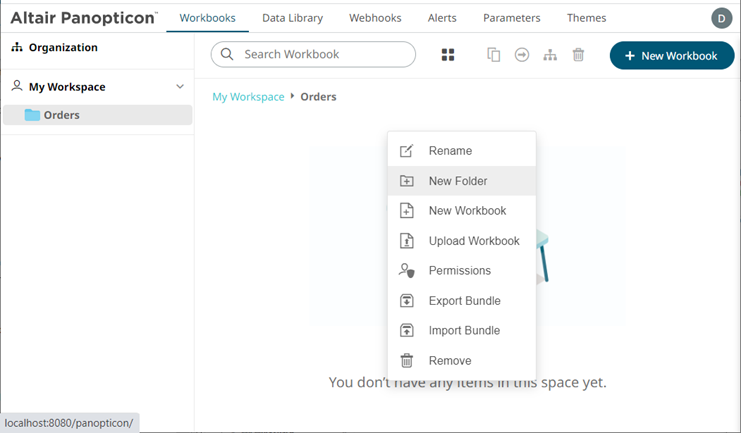The width and height of the screenshot is (741, 433).
Task: Switch to the Themes tab
Action: point(586,18)
